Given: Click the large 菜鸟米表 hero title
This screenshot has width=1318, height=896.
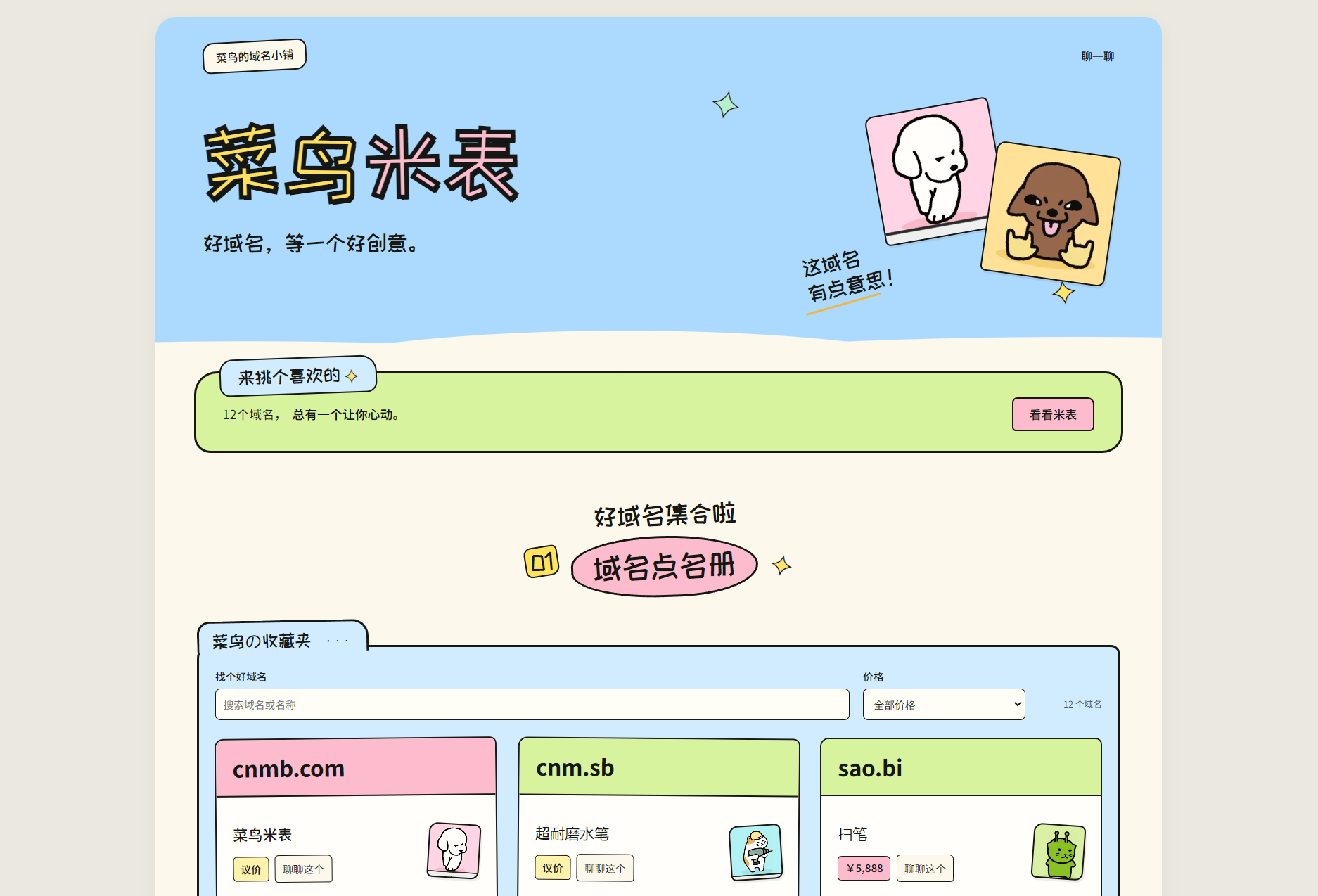Looking at the screenshot, I should point(362,164).
